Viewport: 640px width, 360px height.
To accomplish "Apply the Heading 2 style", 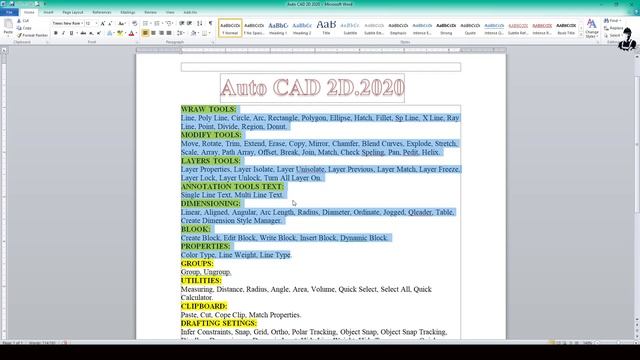I will tap(302, 28).
